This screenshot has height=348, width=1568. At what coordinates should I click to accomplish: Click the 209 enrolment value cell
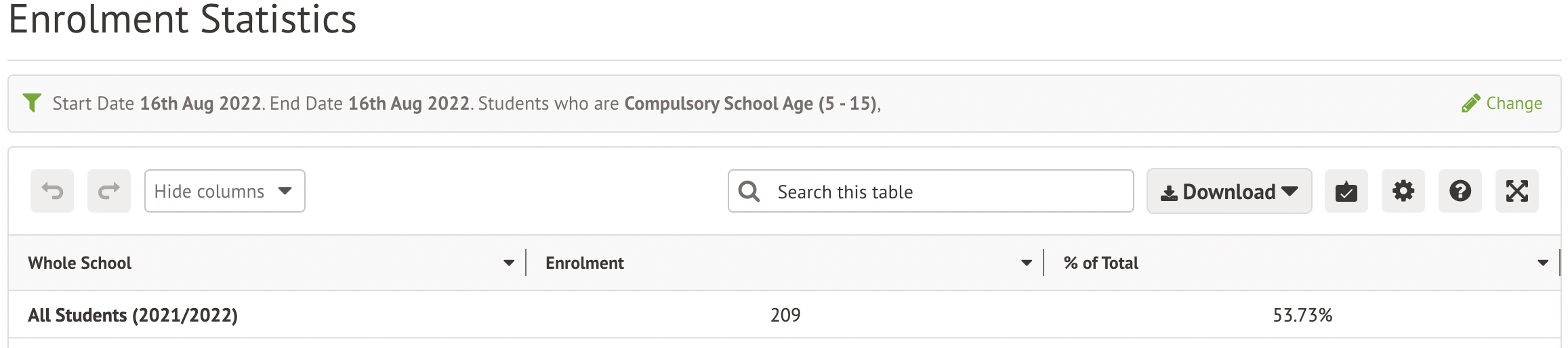click(x=785, y=315)
